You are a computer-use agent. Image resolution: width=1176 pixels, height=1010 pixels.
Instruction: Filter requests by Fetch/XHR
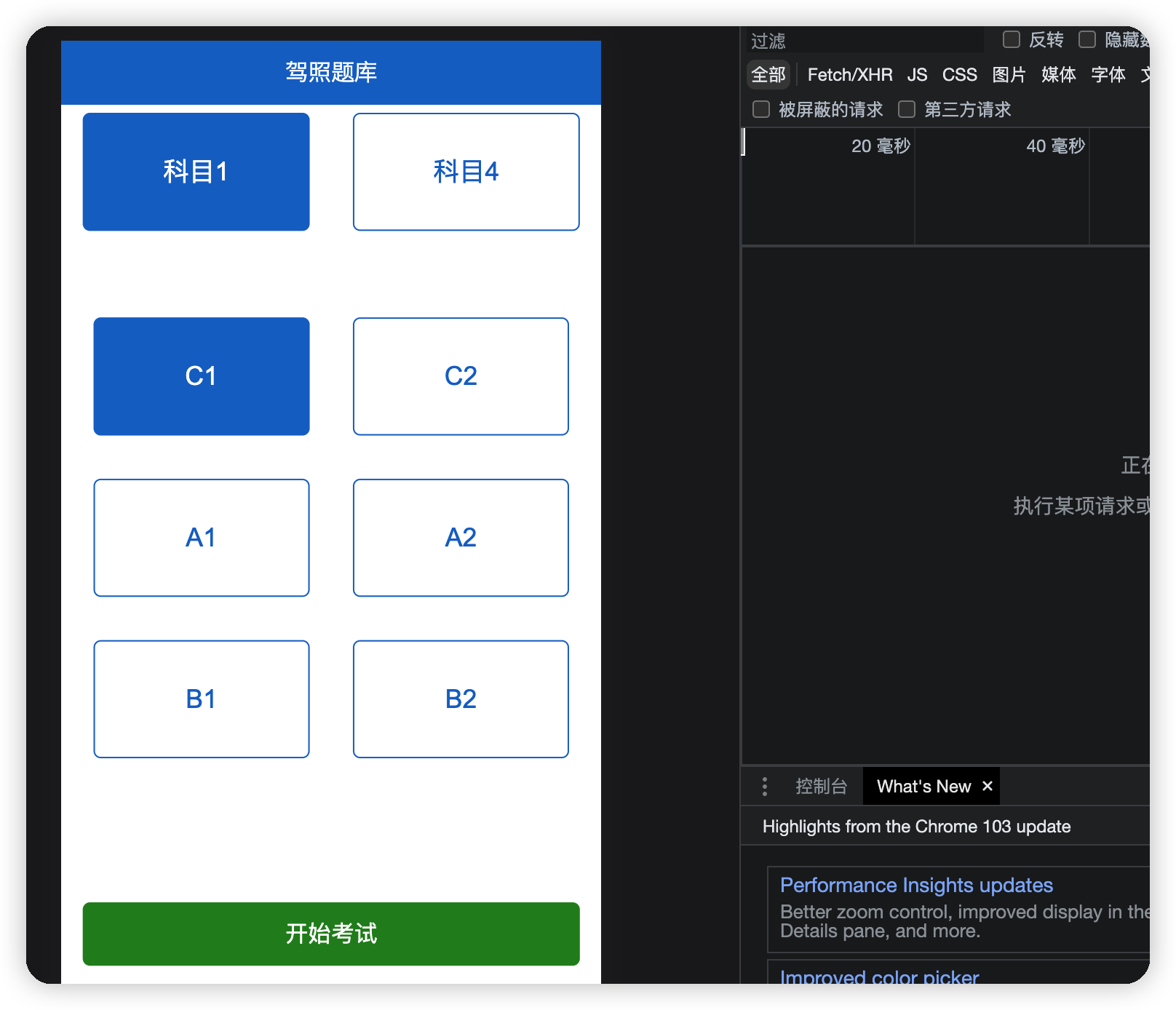coord(850,74)
